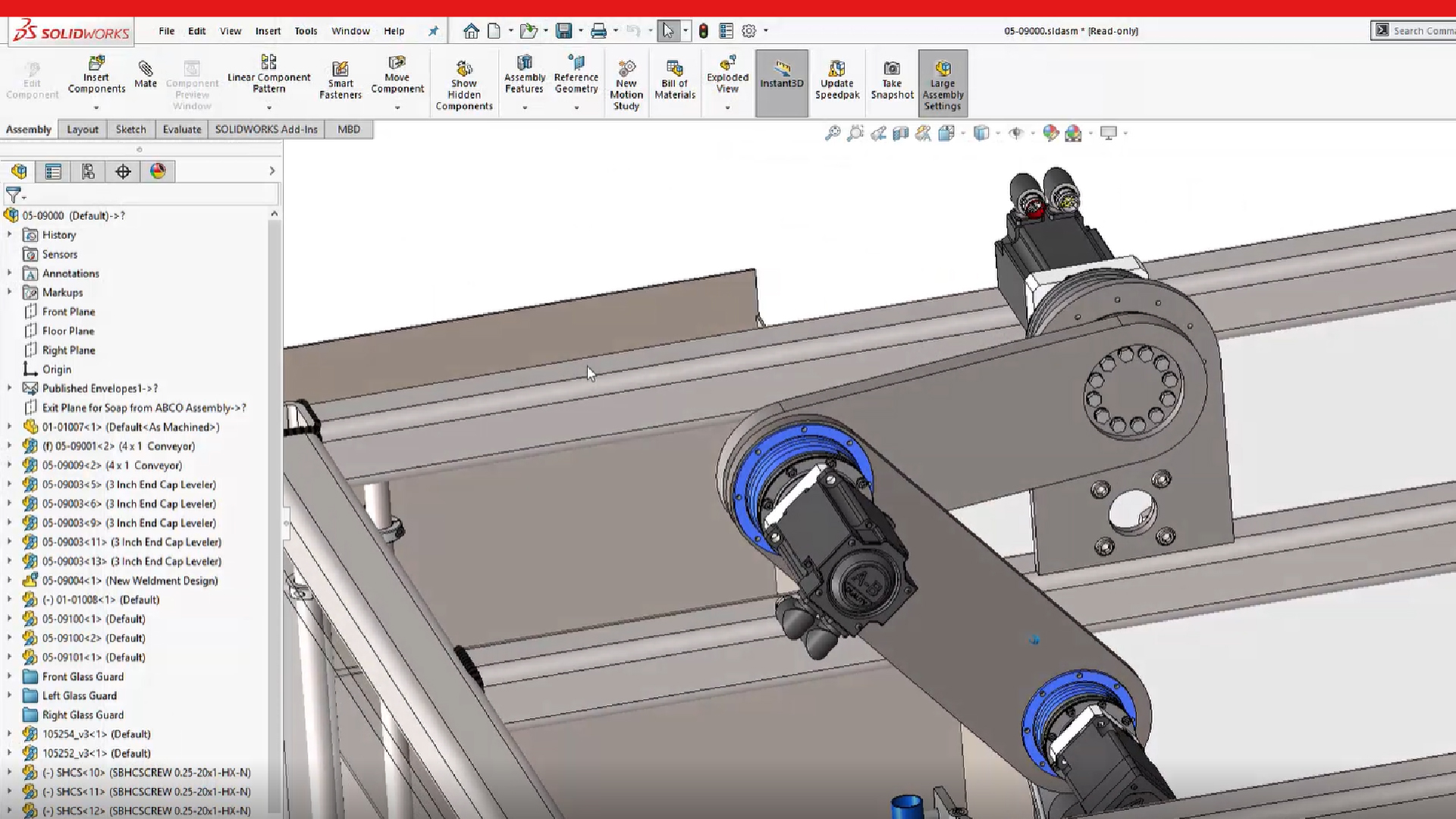Click Take Snapshot camera icon
1456x819 pixels.
point(892,69)
